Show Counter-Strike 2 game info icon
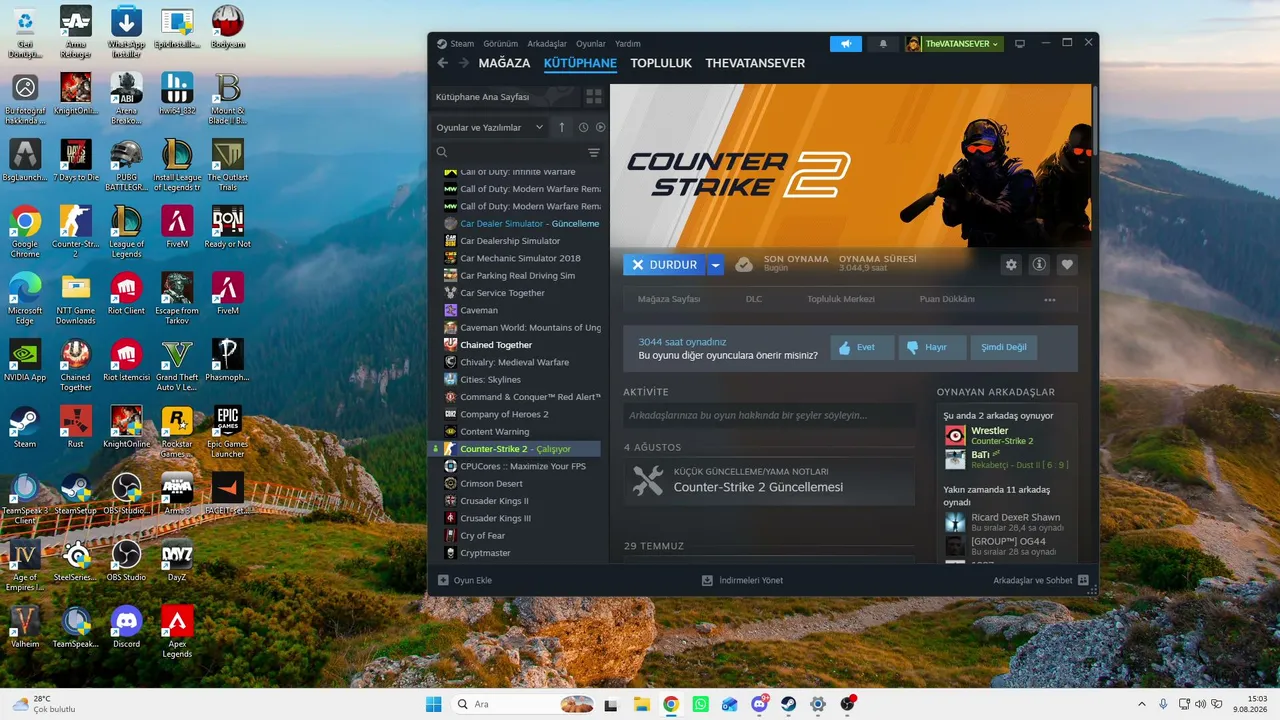 click(1039, 265)
